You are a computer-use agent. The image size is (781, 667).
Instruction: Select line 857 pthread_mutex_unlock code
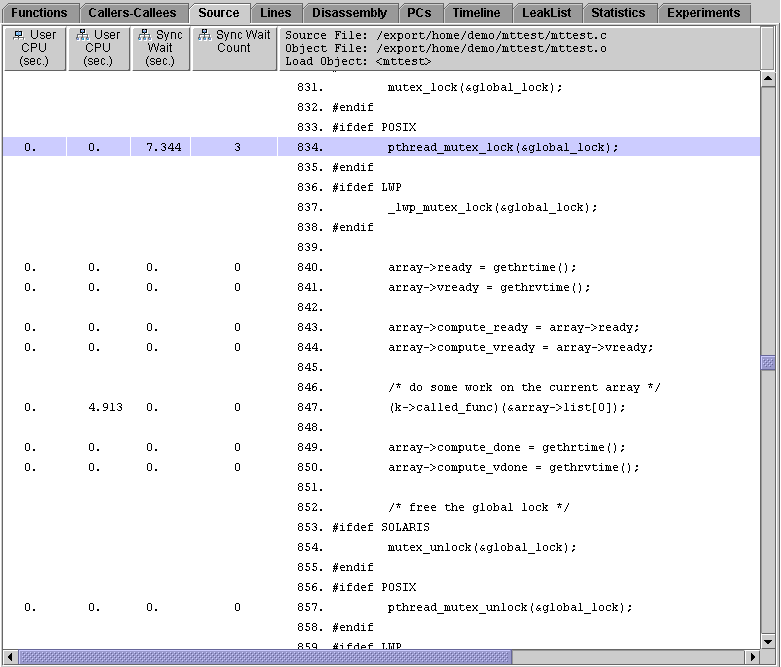(x=510, y=607)
